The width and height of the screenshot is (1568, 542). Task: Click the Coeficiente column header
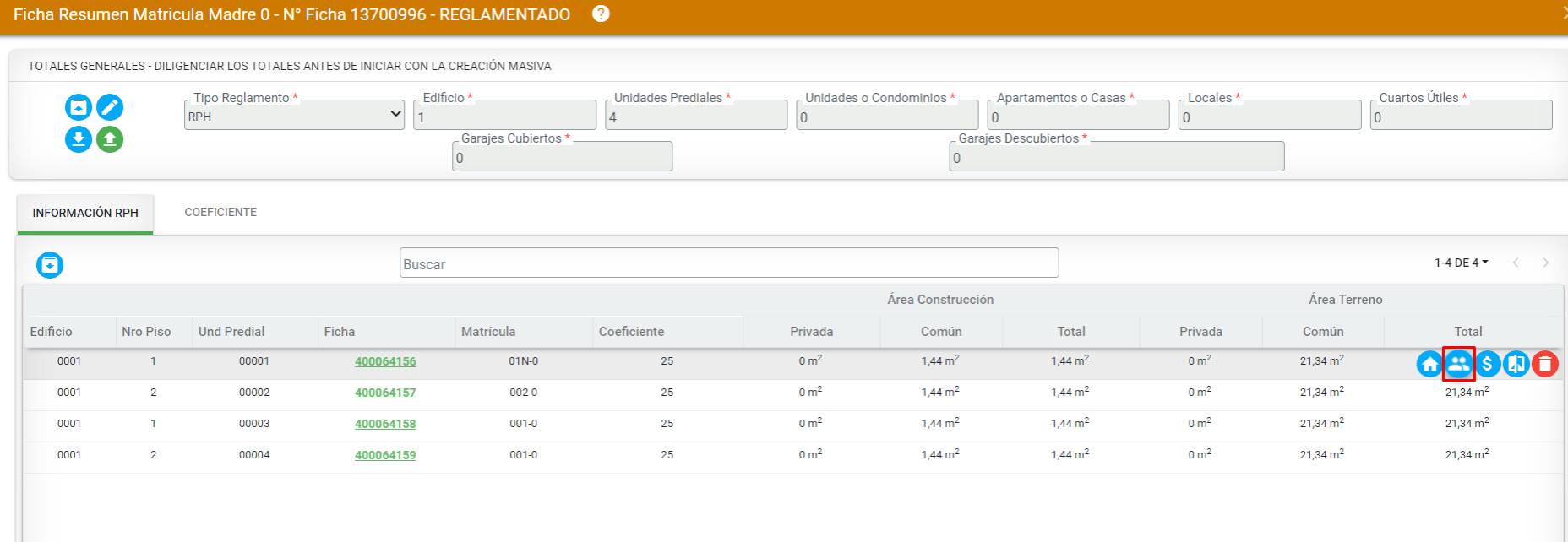click(x=632, y=332)
